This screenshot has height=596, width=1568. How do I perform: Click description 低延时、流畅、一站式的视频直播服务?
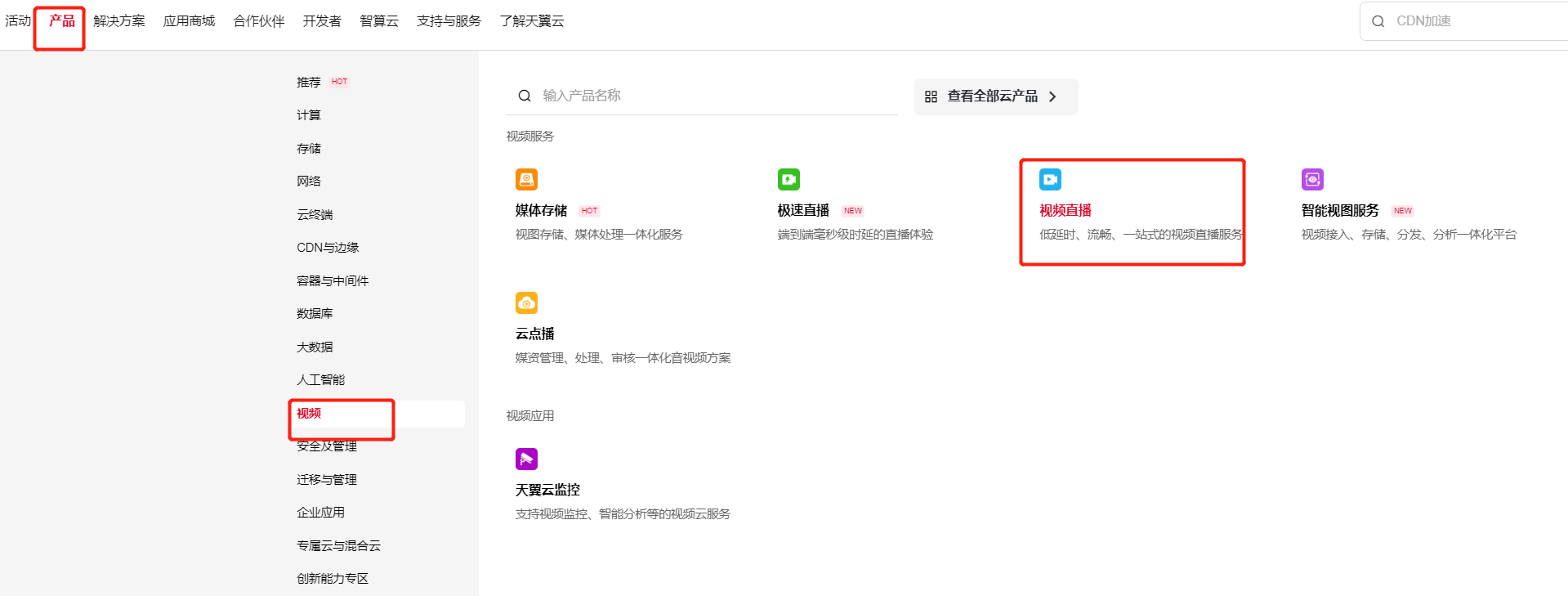click(1141, 235)
